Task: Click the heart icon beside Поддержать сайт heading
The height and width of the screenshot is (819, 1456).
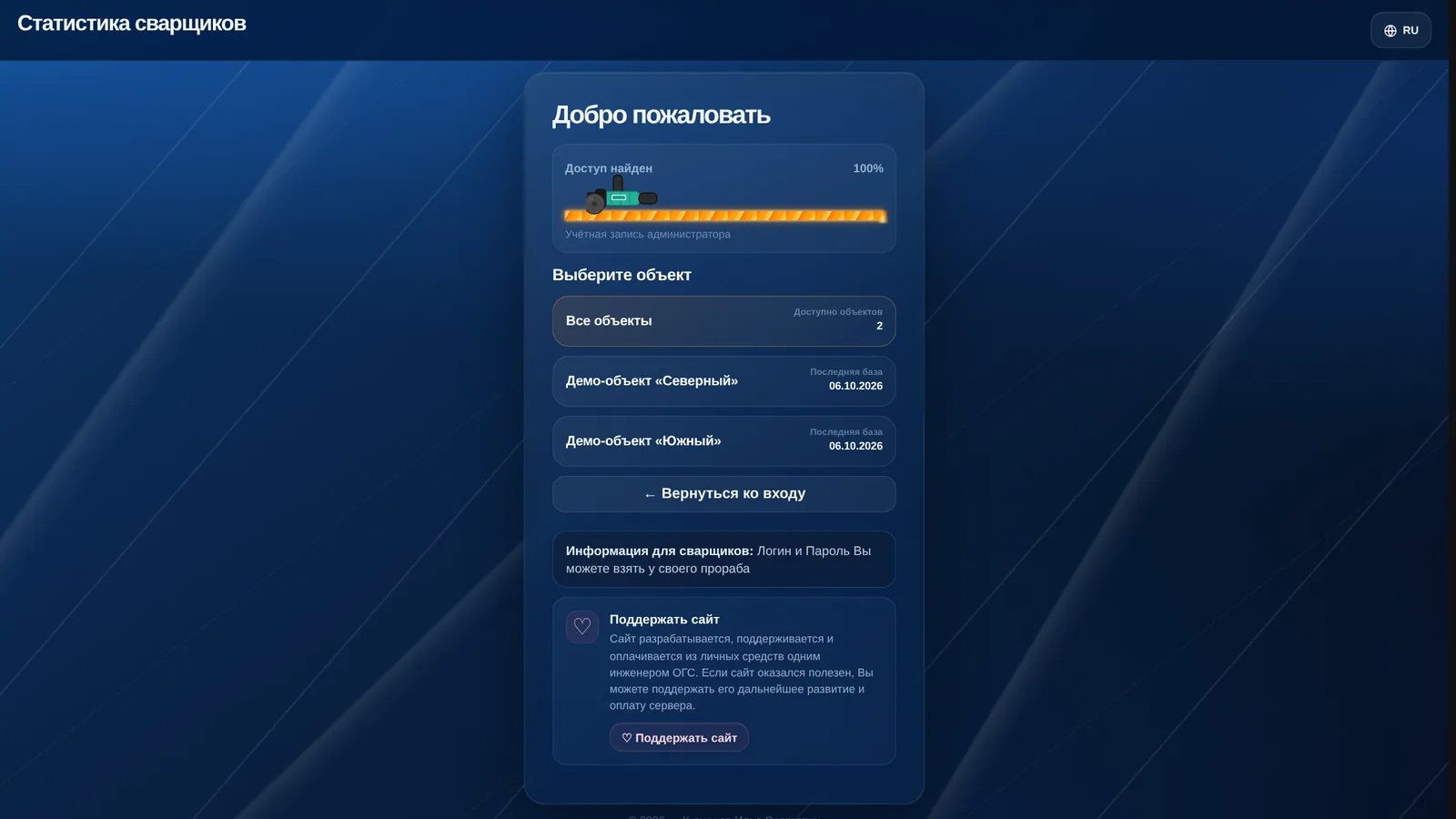Action: pos(582,627)
